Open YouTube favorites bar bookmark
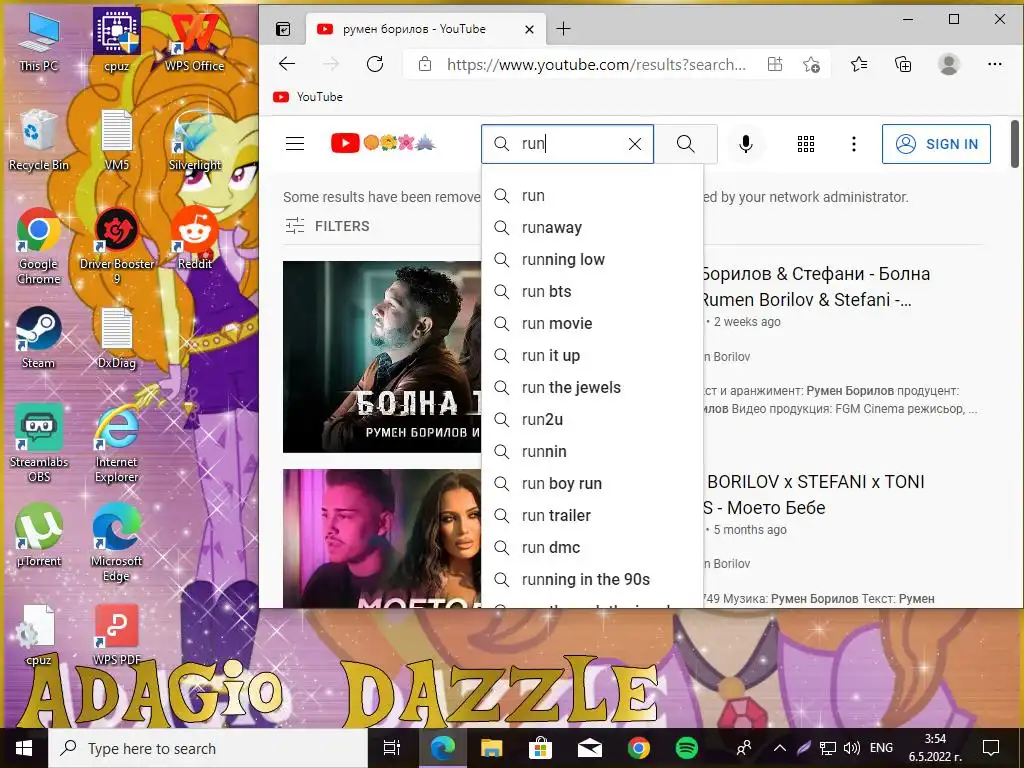This screenshot has width=1024, height=768. (x=308, y=97)
